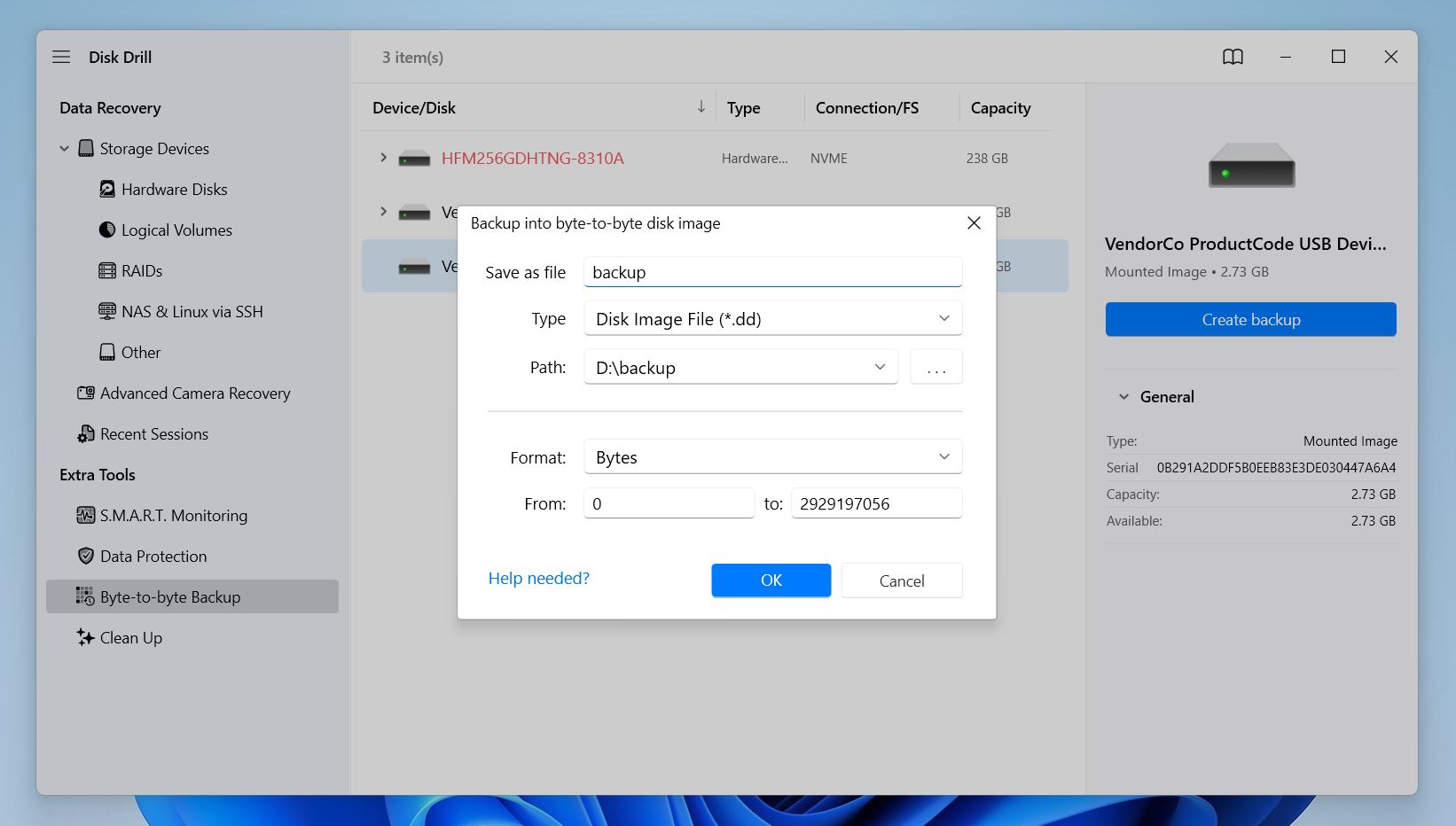
Task: Click the S.M.A.R.T. Monitoring tool icon
Action: click(84, 515)
